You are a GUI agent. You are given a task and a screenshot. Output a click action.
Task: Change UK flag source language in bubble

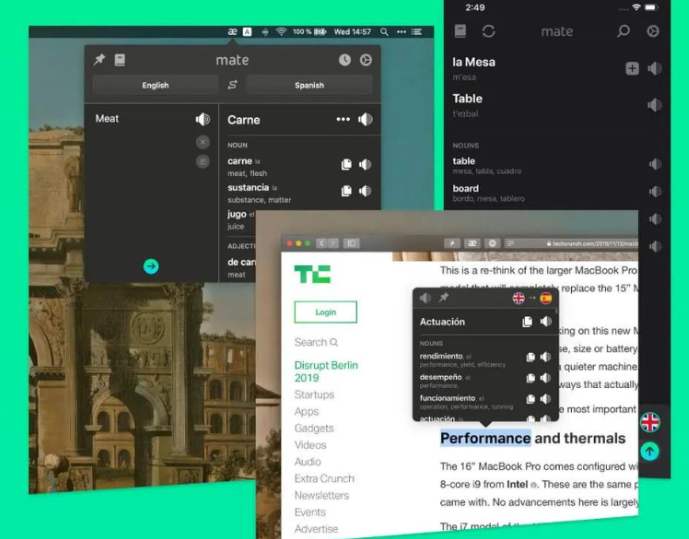(x=519, y=298)
